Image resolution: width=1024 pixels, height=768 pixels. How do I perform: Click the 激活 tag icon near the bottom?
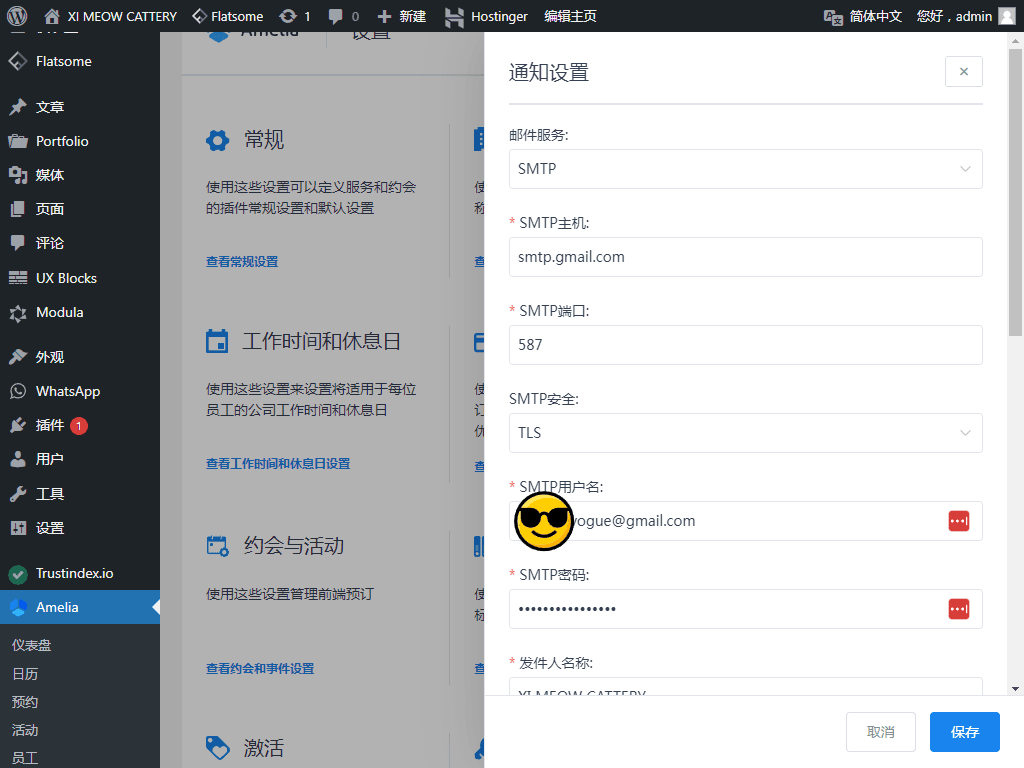217,747
